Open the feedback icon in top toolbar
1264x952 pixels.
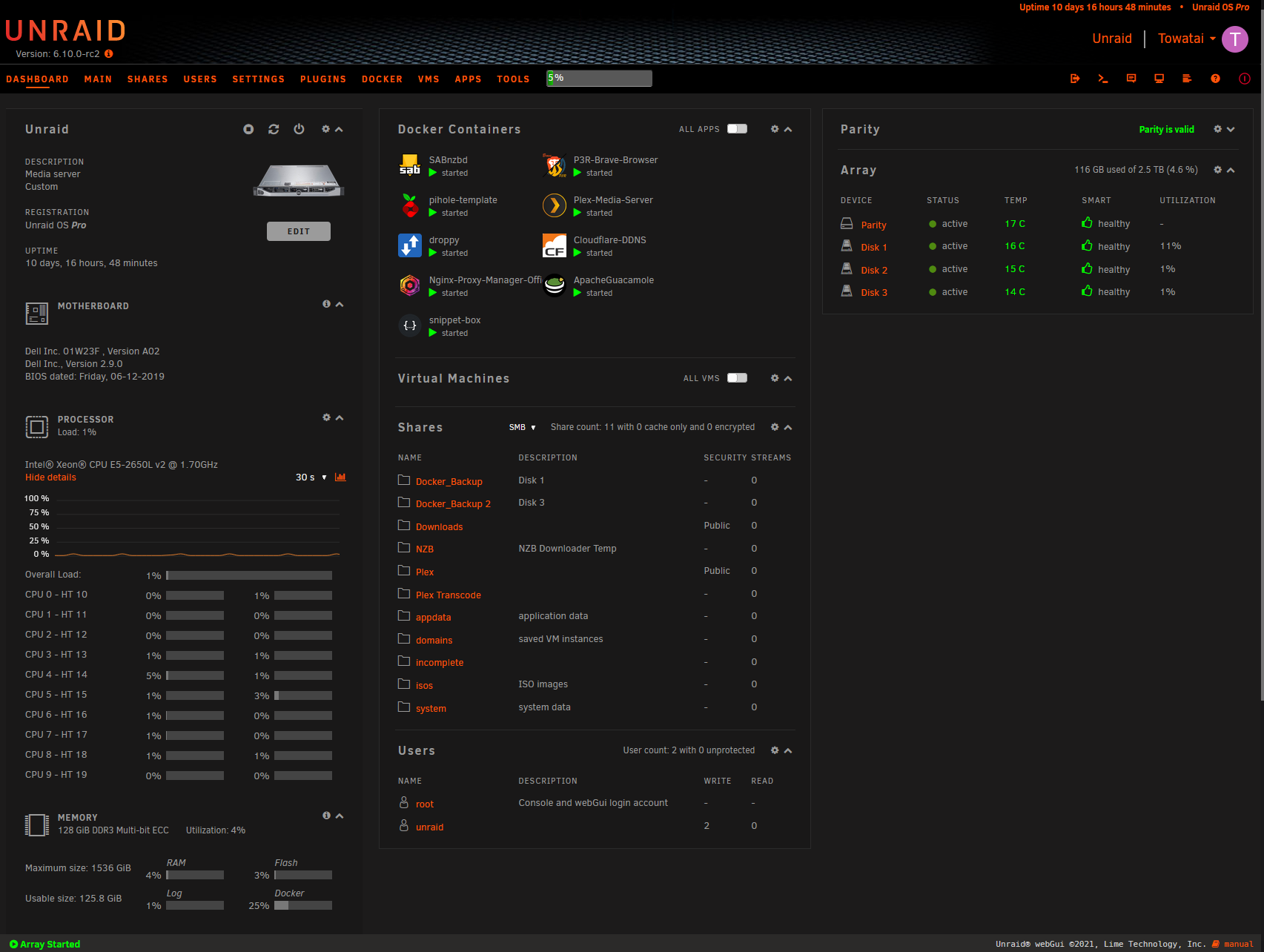pyautogui.click(x=1131, y=79)
